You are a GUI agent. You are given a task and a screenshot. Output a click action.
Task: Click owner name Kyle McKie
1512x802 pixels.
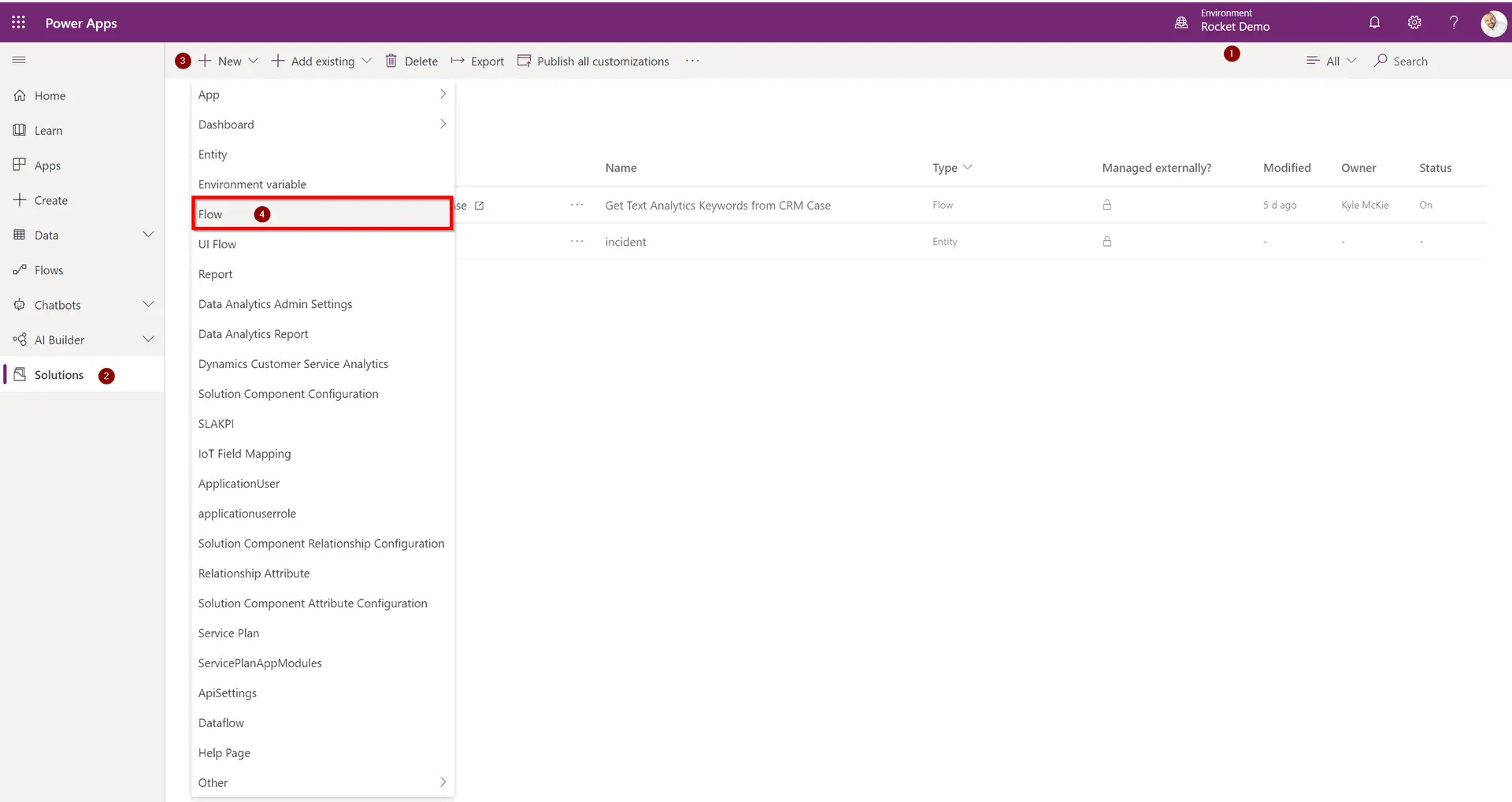1365,205
